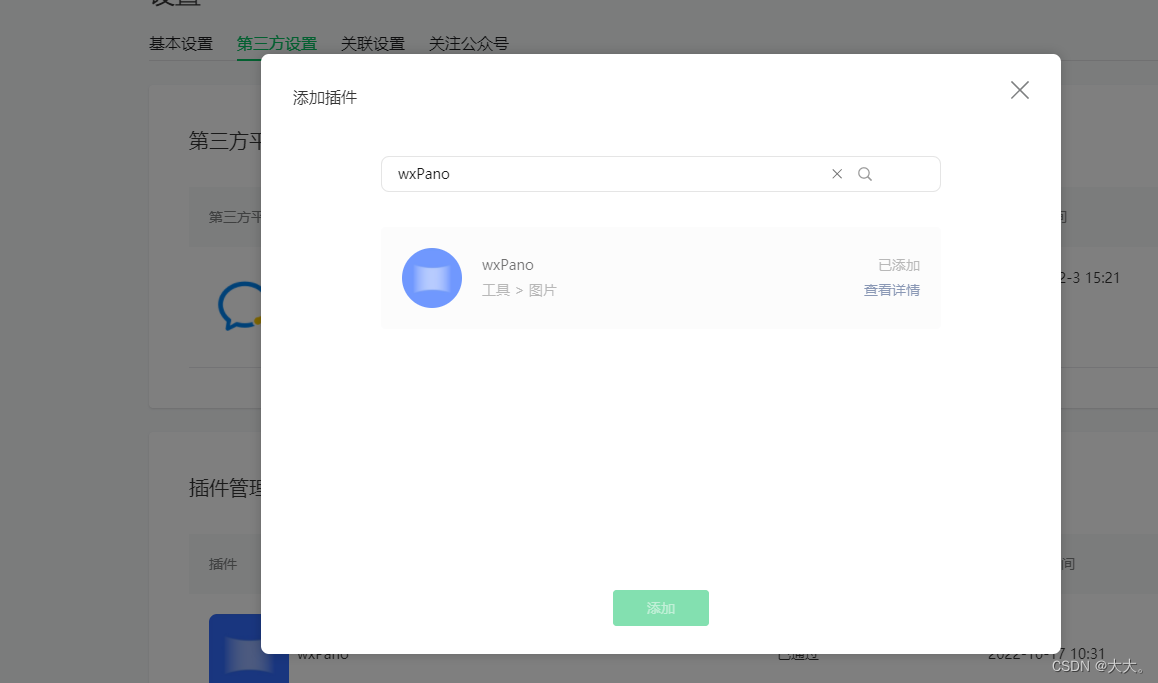Switch to 第三方设置 tab
This screenshot has width=1158, height=683.
(x=277, y=44)
